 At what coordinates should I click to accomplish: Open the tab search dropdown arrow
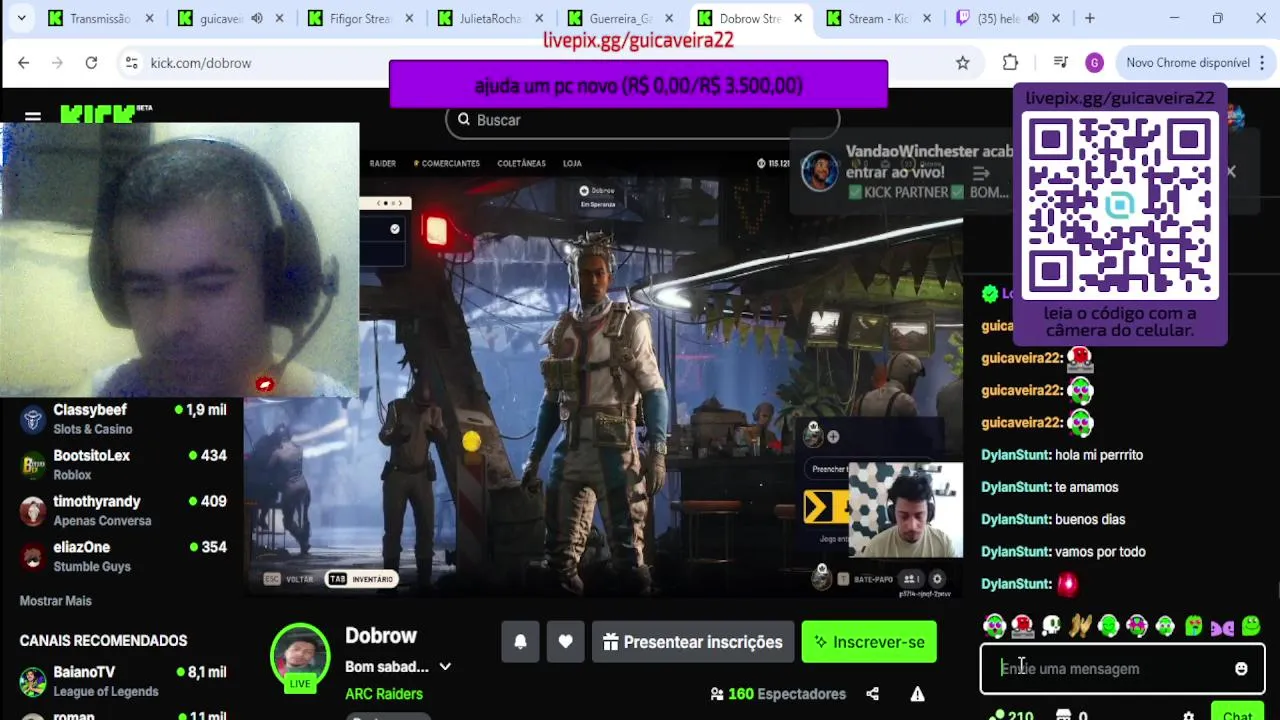21,18
